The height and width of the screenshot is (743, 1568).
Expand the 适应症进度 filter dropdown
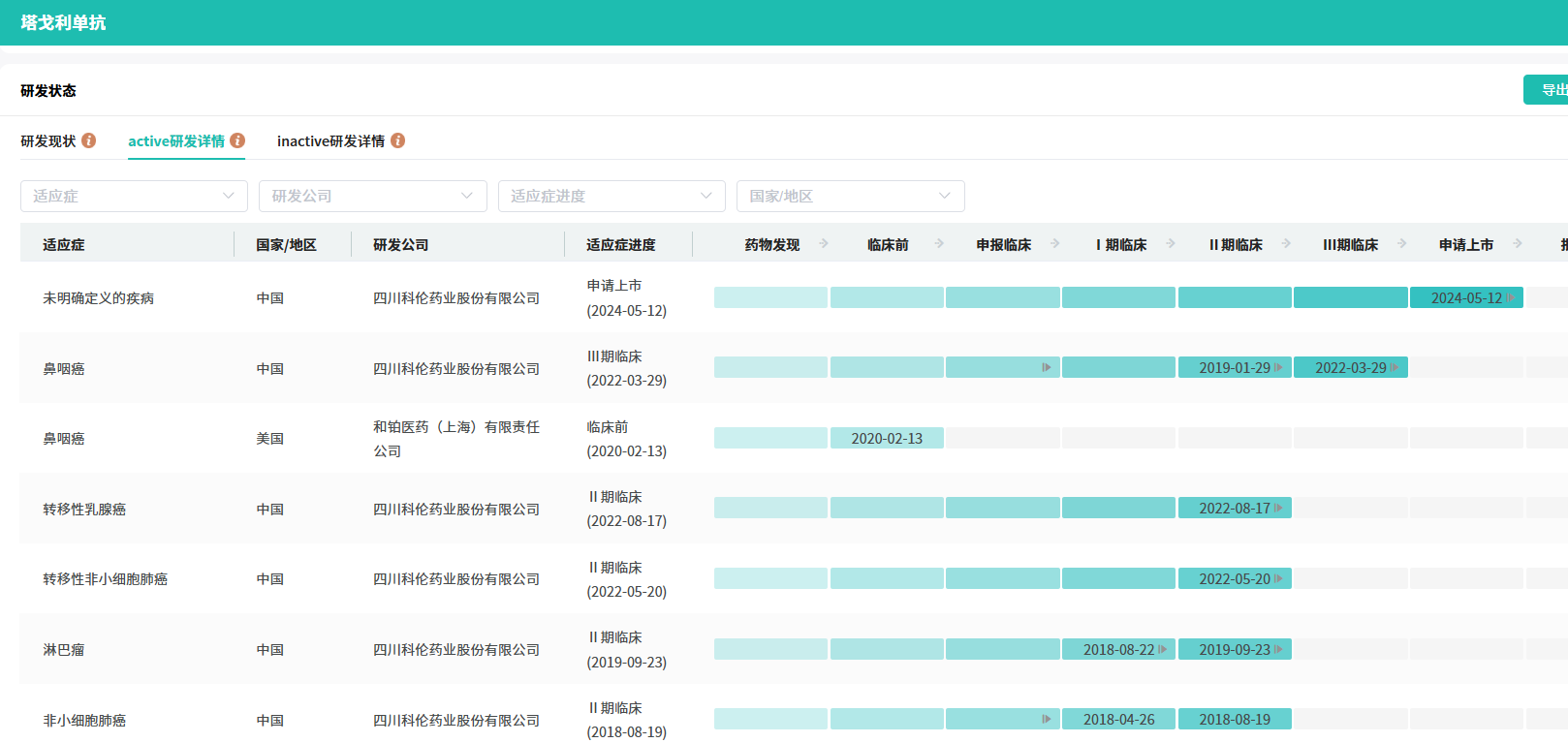pos(612,196)
